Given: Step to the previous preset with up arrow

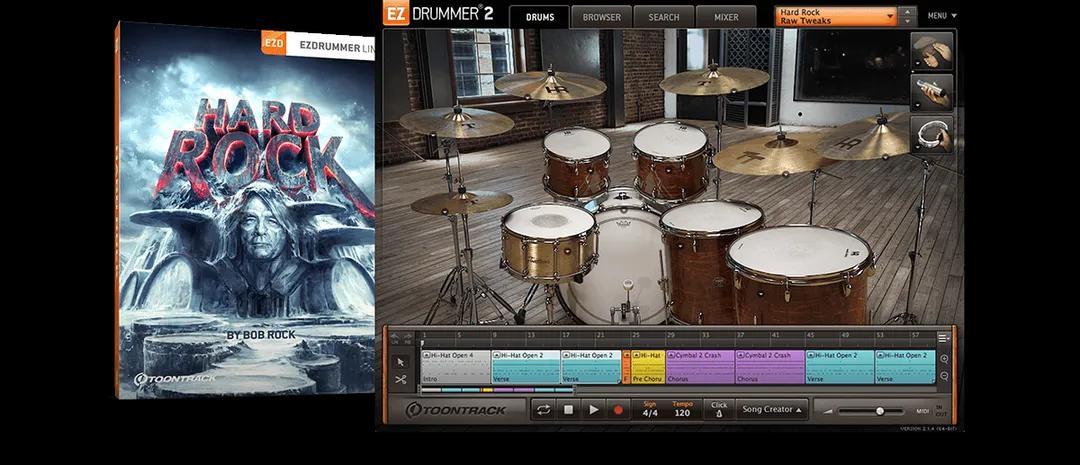Looking at the screenshot, I should click(x=908, y=12).
